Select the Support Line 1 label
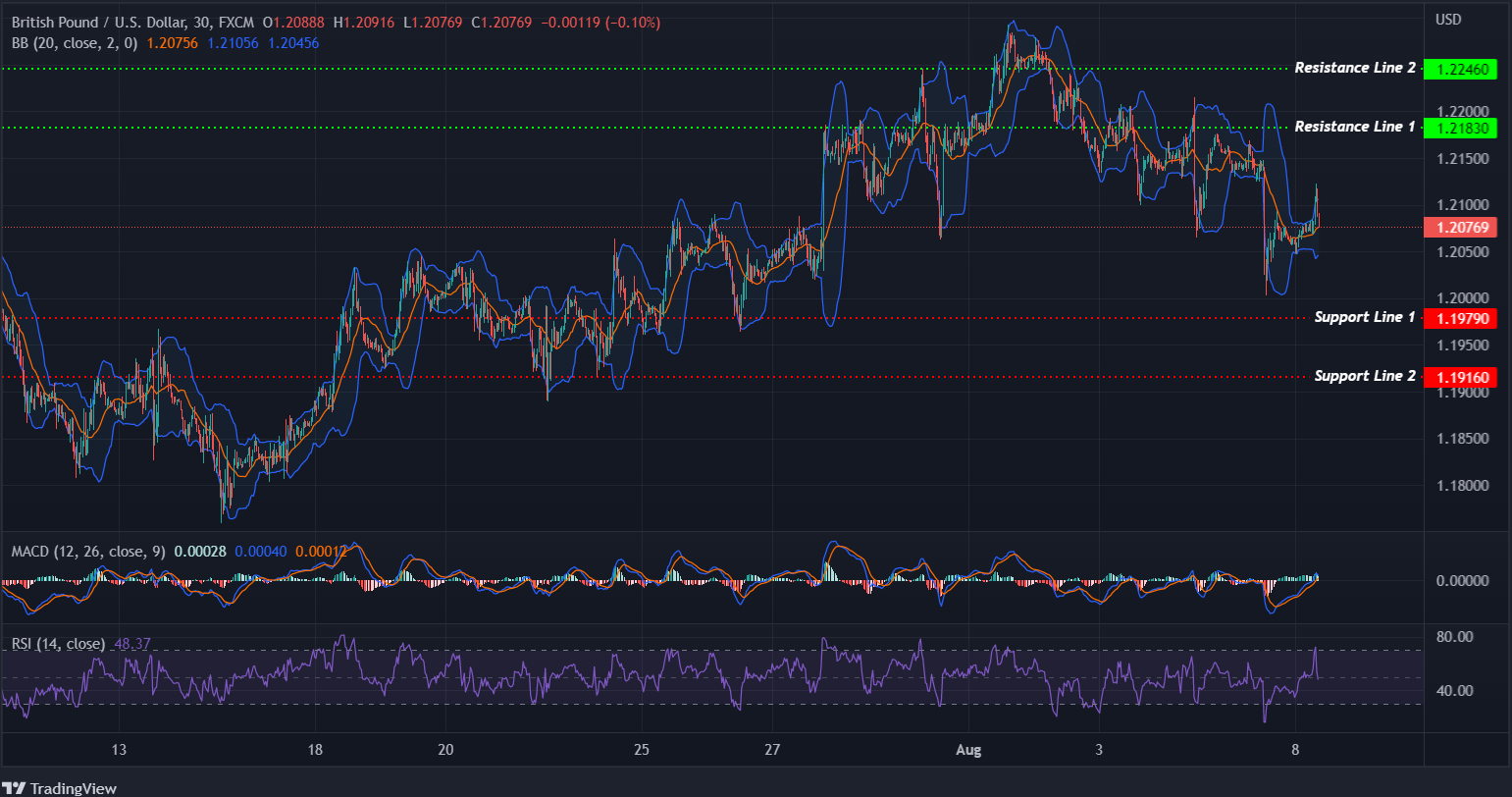The width and height of the screenshot is (1512, 797). click(x=1364, y=317)
